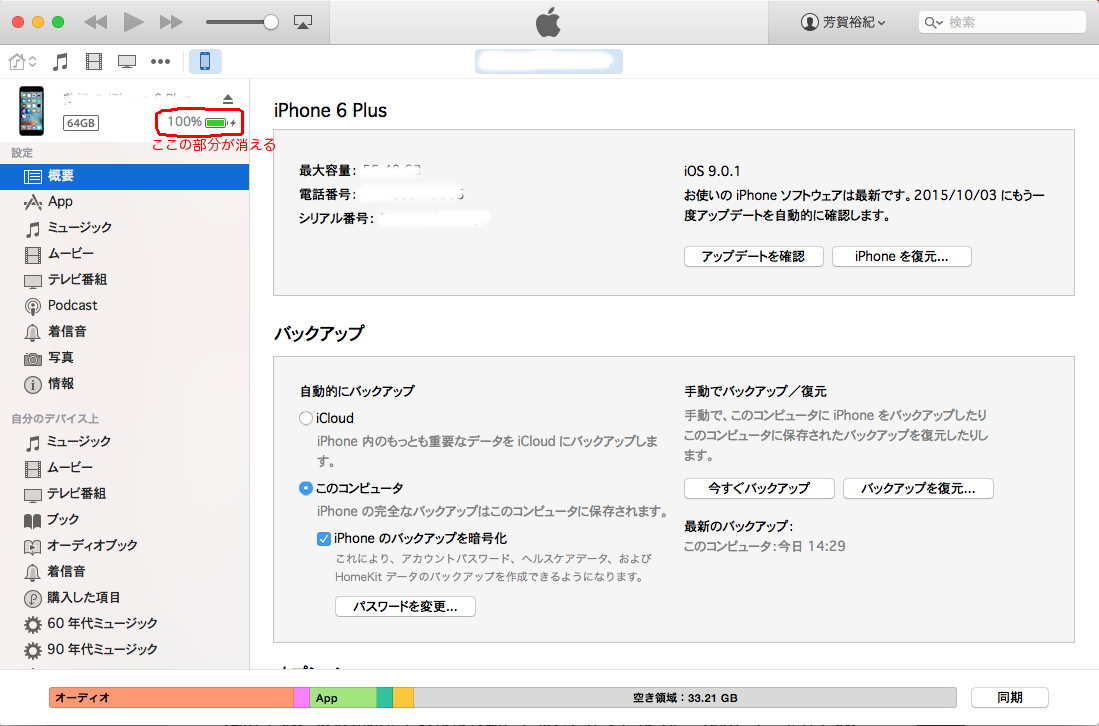This screenshot has height=726, width=1099.
Task: Click the 空き領域 free space segment
Action: point(685,698)
